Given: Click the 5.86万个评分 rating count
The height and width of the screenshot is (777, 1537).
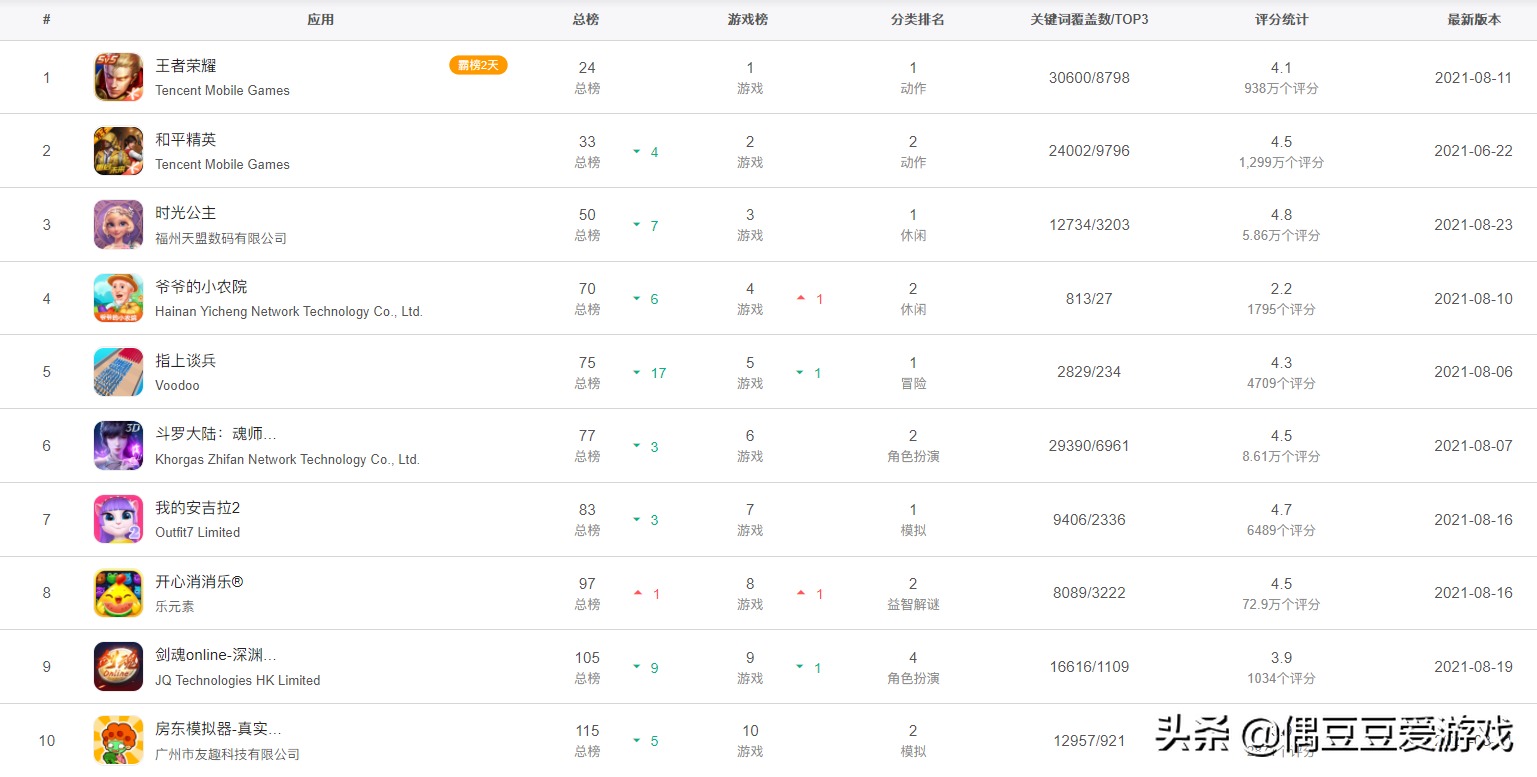Looking at the screenshot, I should tap(1281, 236).
